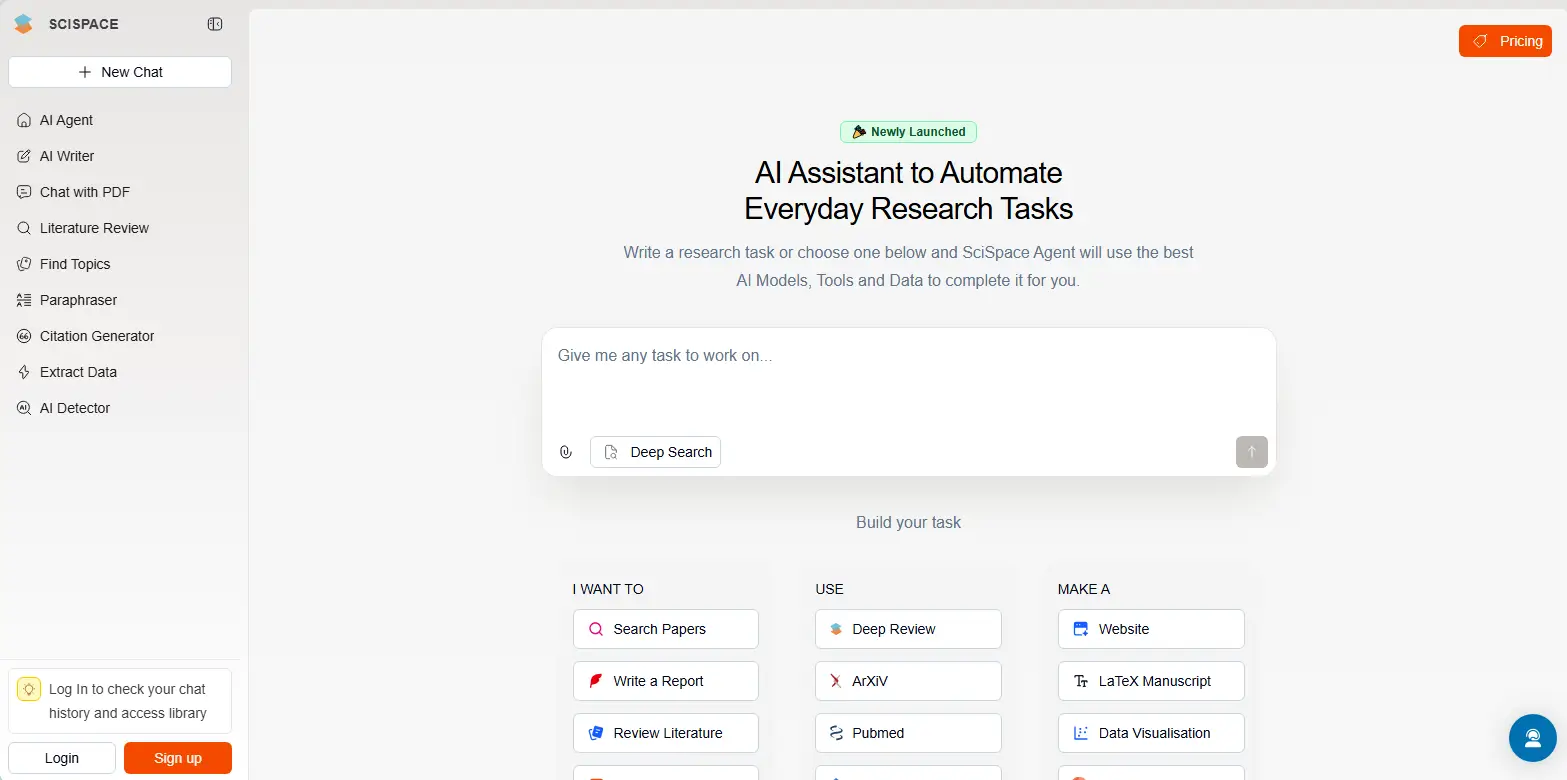Click the 'I WANT TO' heading
This screenshot has width=1567, height=780.
(x=608, y=589)
